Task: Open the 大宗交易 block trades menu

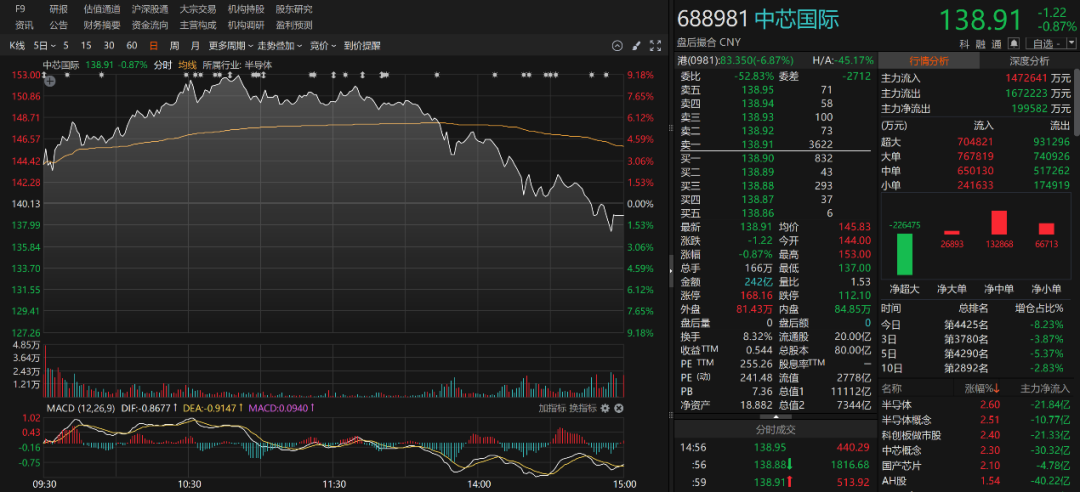Action: (198, 9)
